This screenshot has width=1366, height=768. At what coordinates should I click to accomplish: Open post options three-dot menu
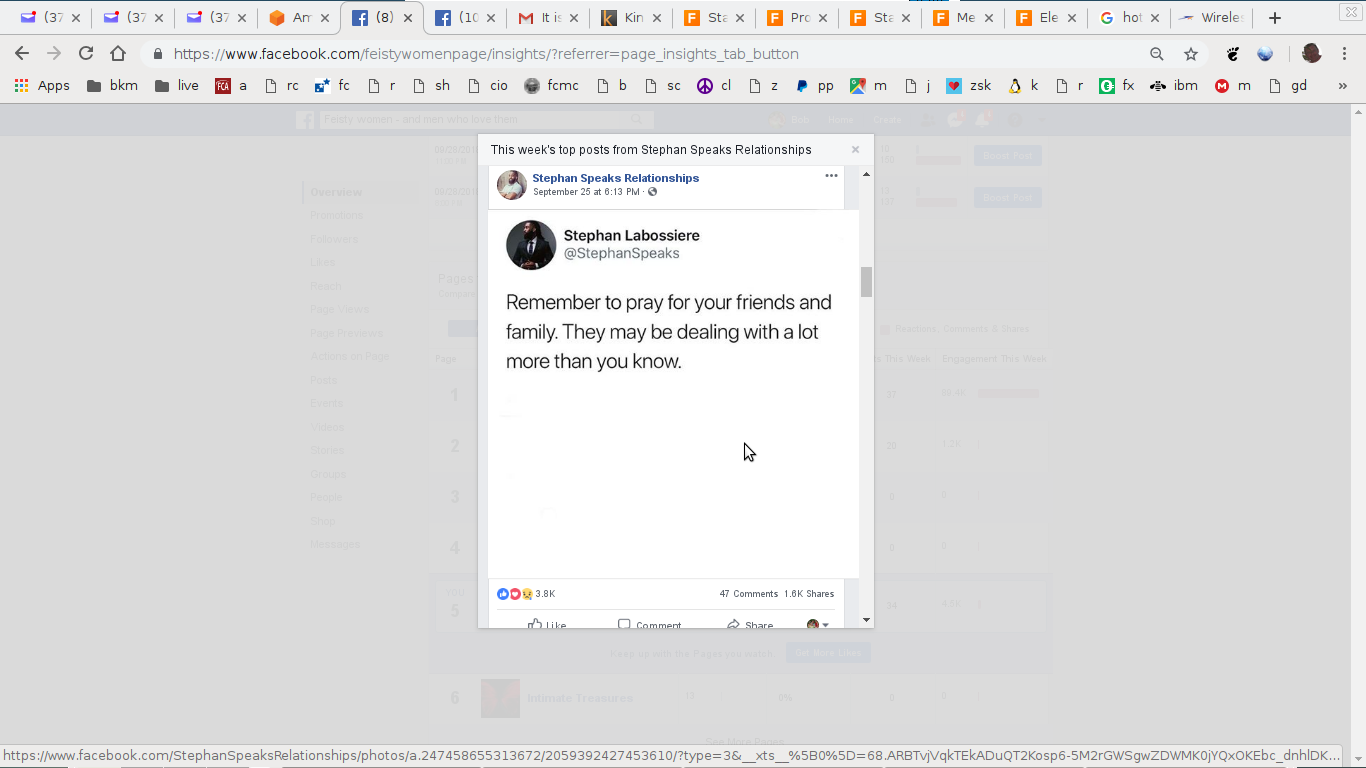point(831,175)
